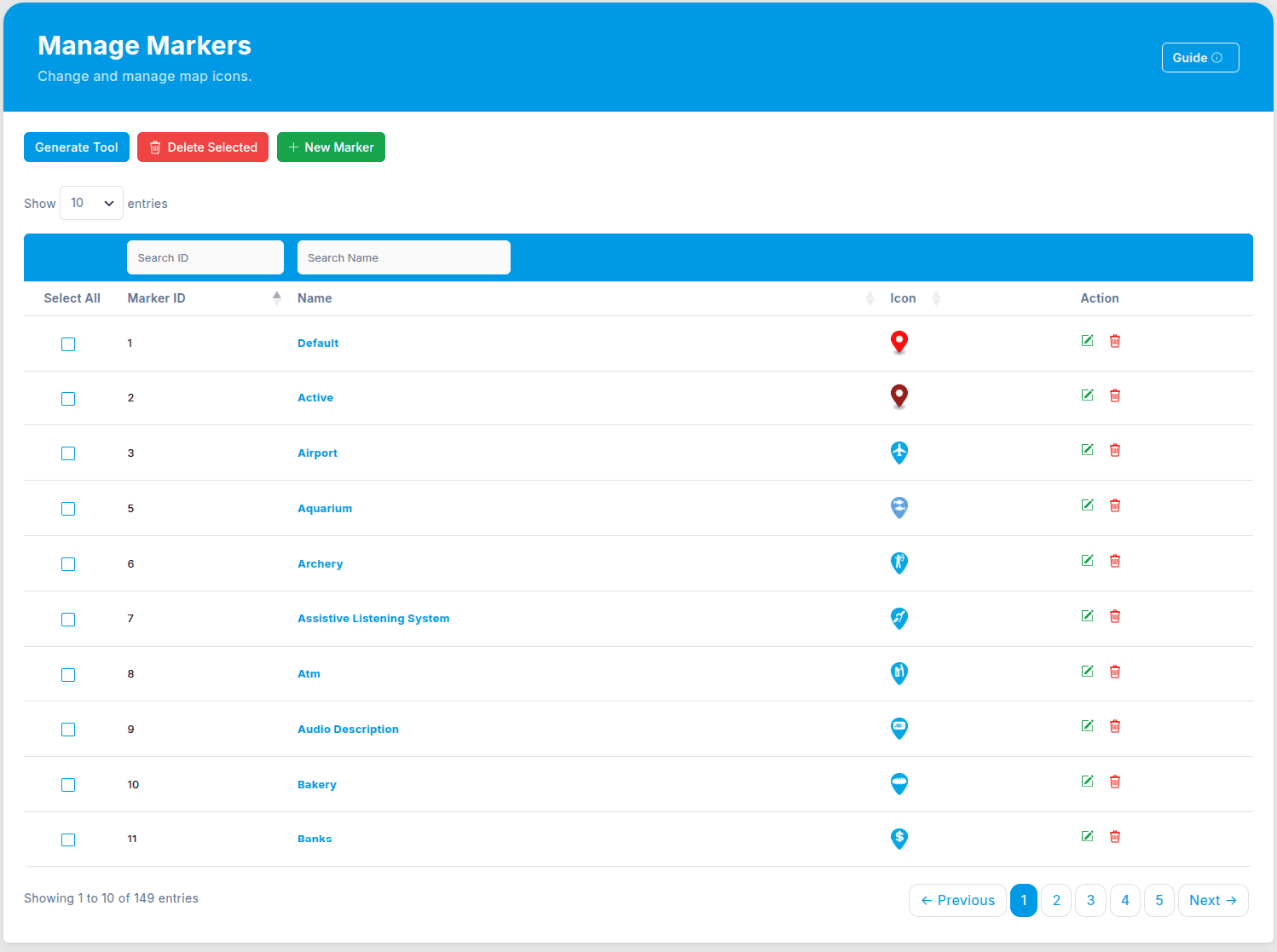Click the Atm marker icon
1277x952 pixels.
899,673
